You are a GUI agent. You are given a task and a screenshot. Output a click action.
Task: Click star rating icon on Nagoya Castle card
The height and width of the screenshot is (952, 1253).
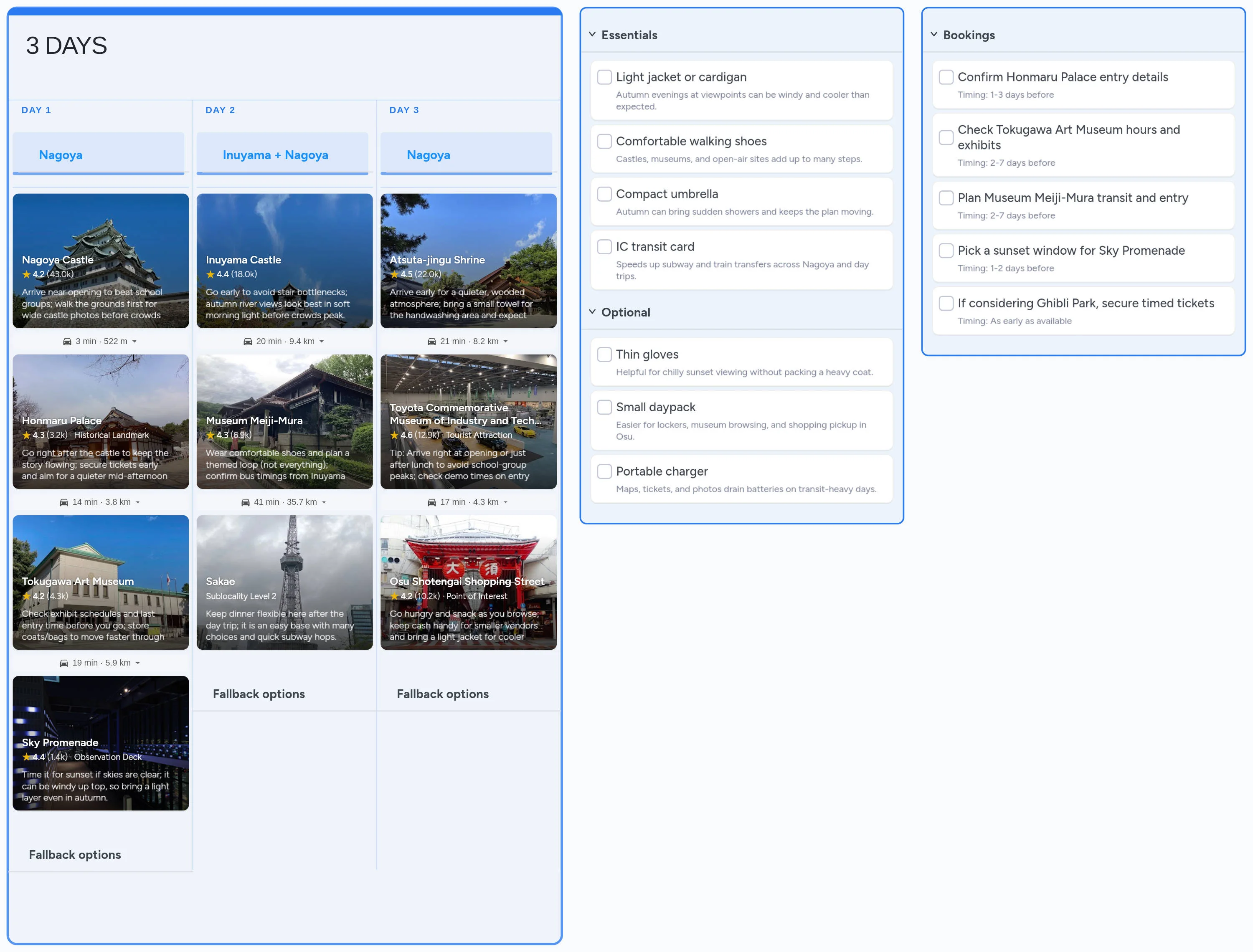point(26,274)
